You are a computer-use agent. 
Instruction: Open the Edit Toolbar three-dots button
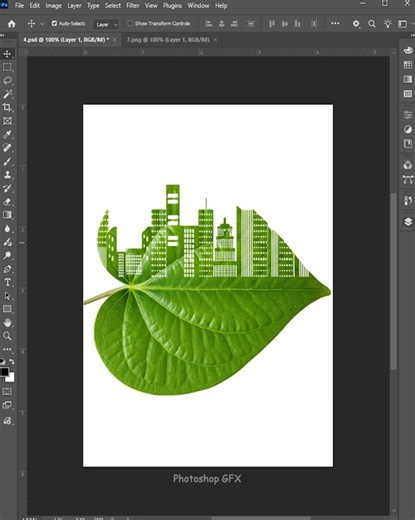tap(7, 349)
